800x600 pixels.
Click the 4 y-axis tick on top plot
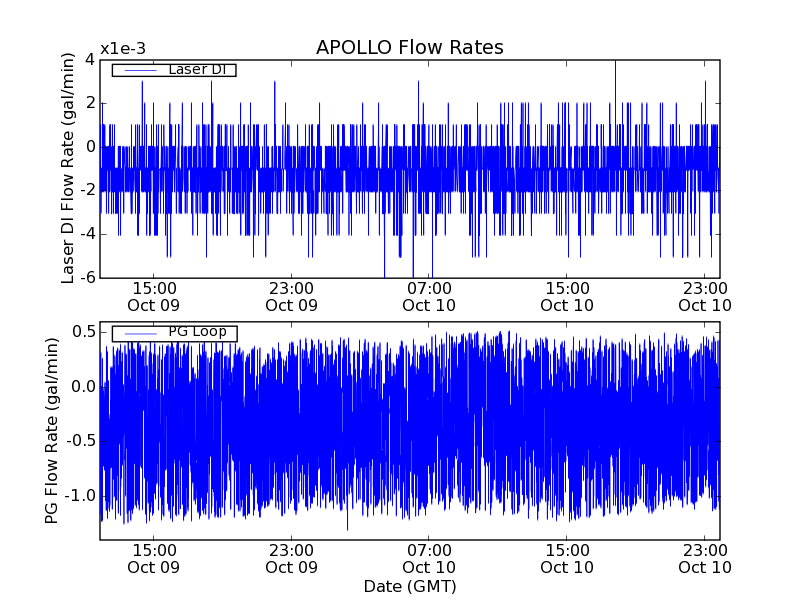89,60
